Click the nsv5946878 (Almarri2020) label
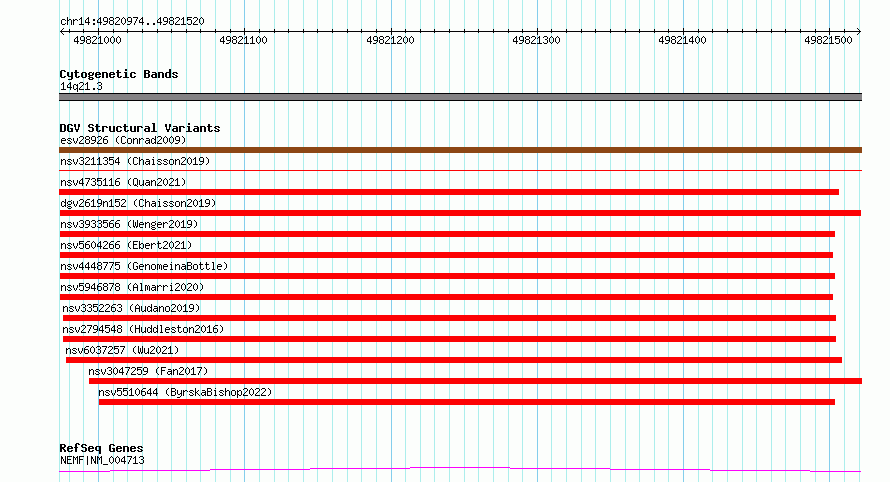The height and width of the screenshot is (482, 890). (132, 287)
